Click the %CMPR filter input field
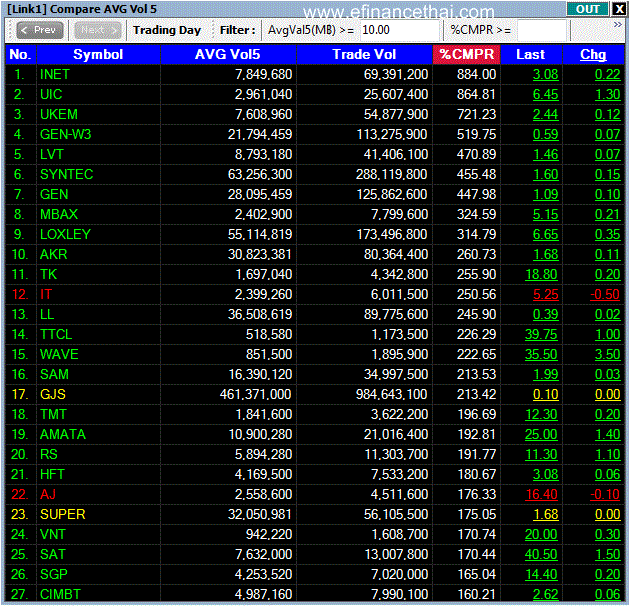The width and height of the screenshot is (630, 606). pos(542,30)
